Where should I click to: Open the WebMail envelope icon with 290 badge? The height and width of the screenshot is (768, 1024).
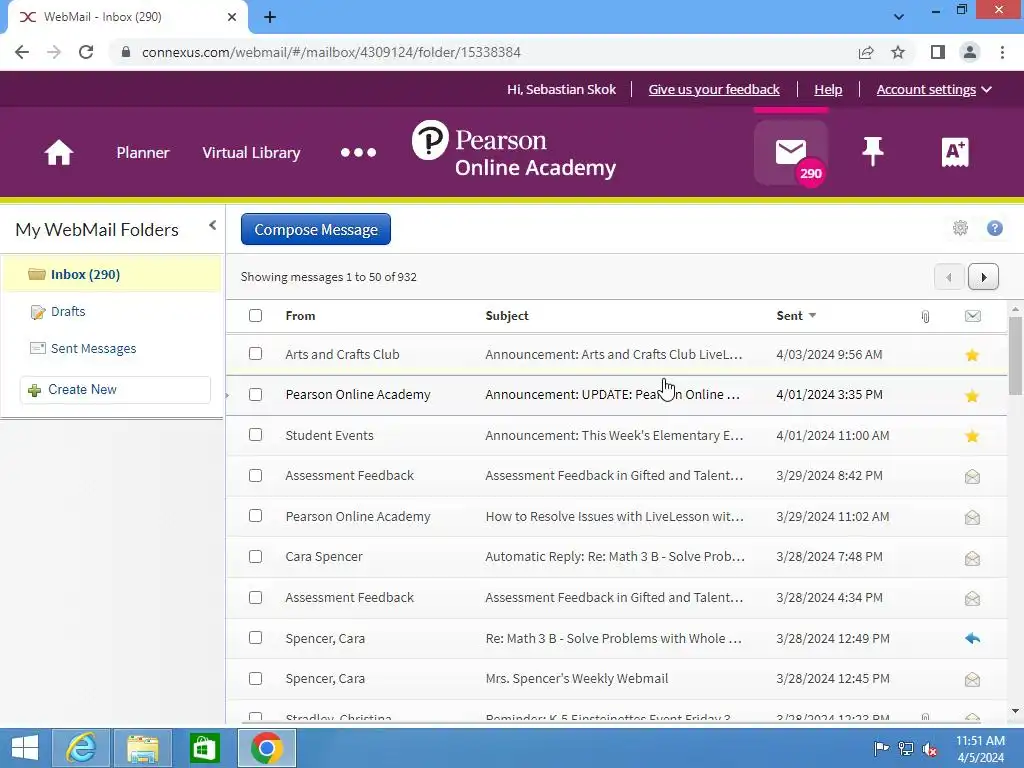(x=792, y=153)
